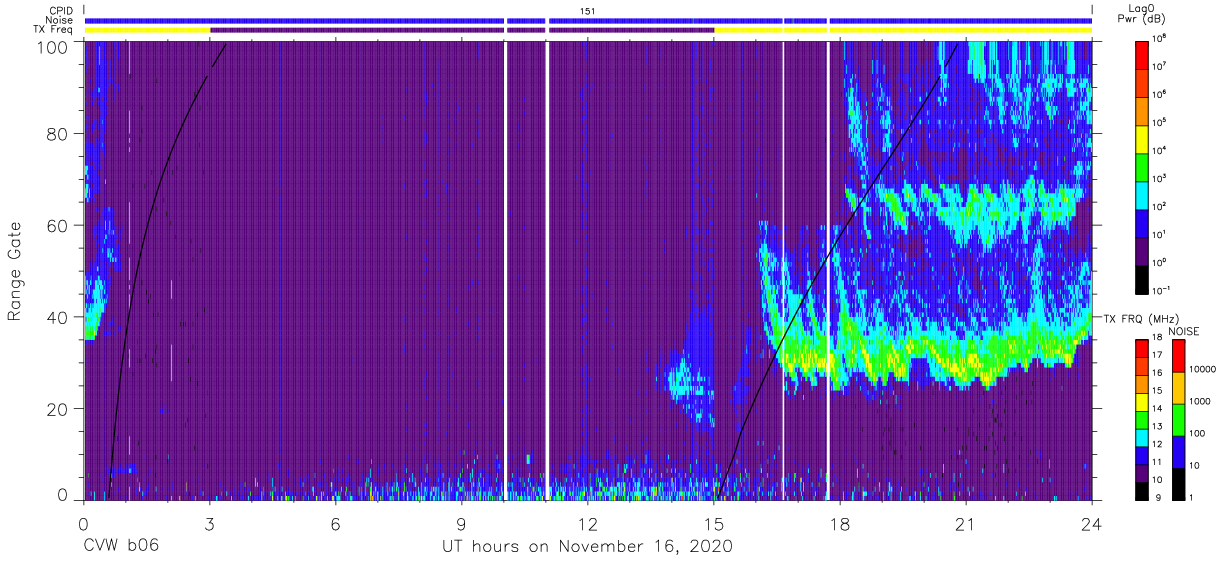Pick the orange segment of the NOISE colorbar

pos(1179,387)
